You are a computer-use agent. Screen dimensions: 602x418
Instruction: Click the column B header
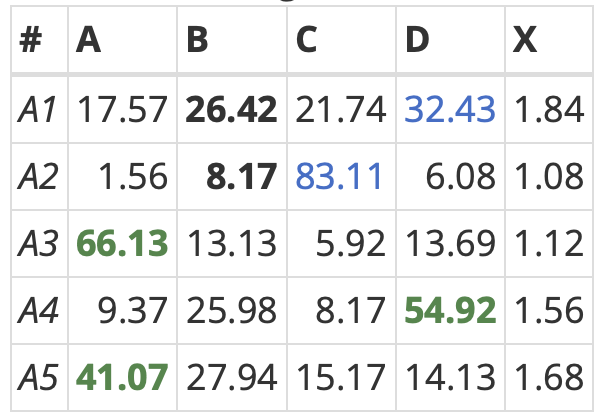[x=197, y=40]
